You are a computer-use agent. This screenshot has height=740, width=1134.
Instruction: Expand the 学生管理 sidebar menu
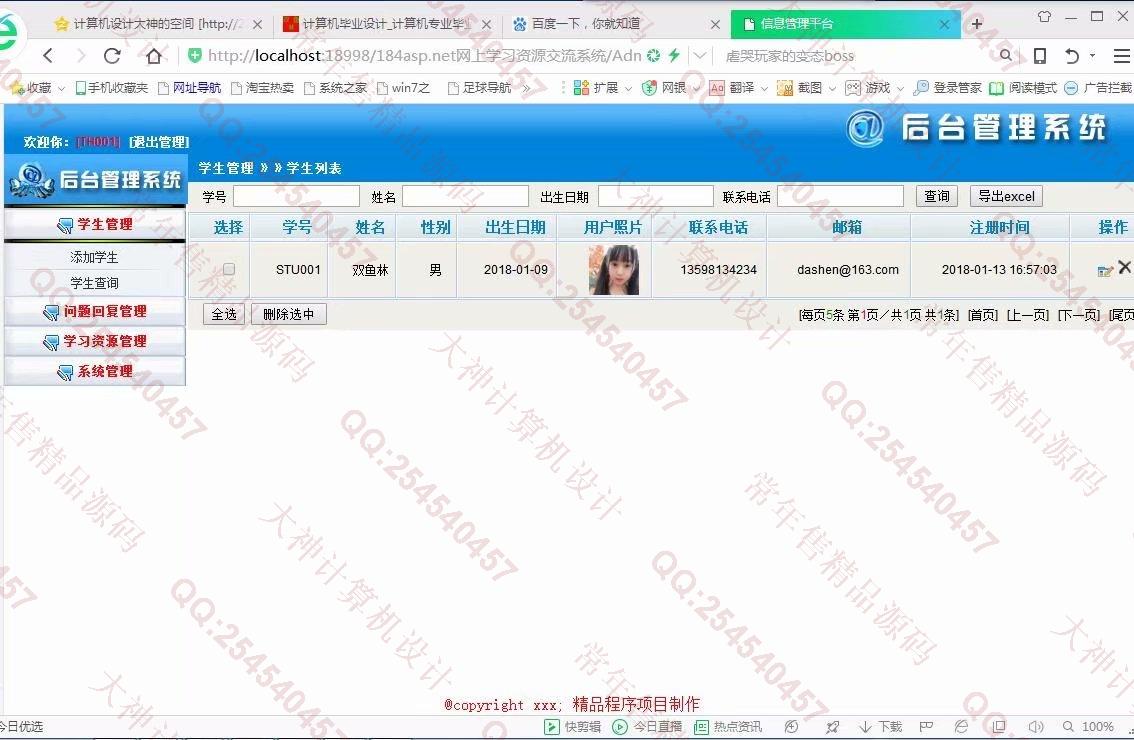point(95,225)
